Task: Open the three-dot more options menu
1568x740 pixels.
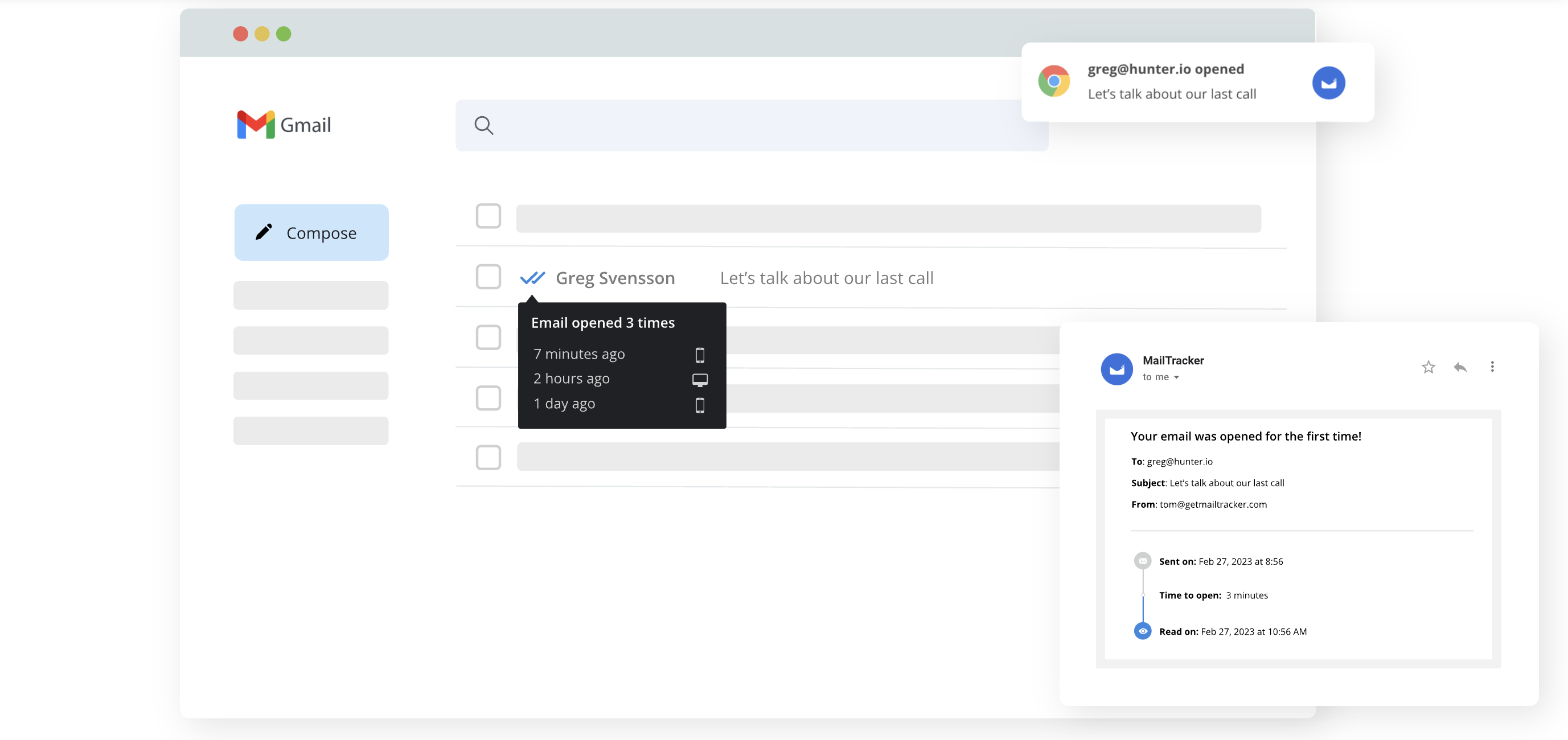Action: point(1492,367)
